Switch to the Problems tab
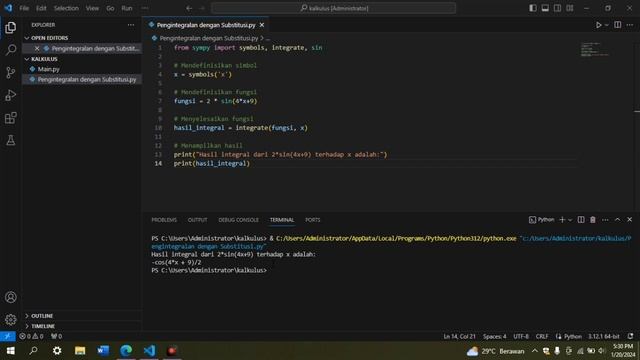This screenshot has width=640, height=360. click(164, 220)
